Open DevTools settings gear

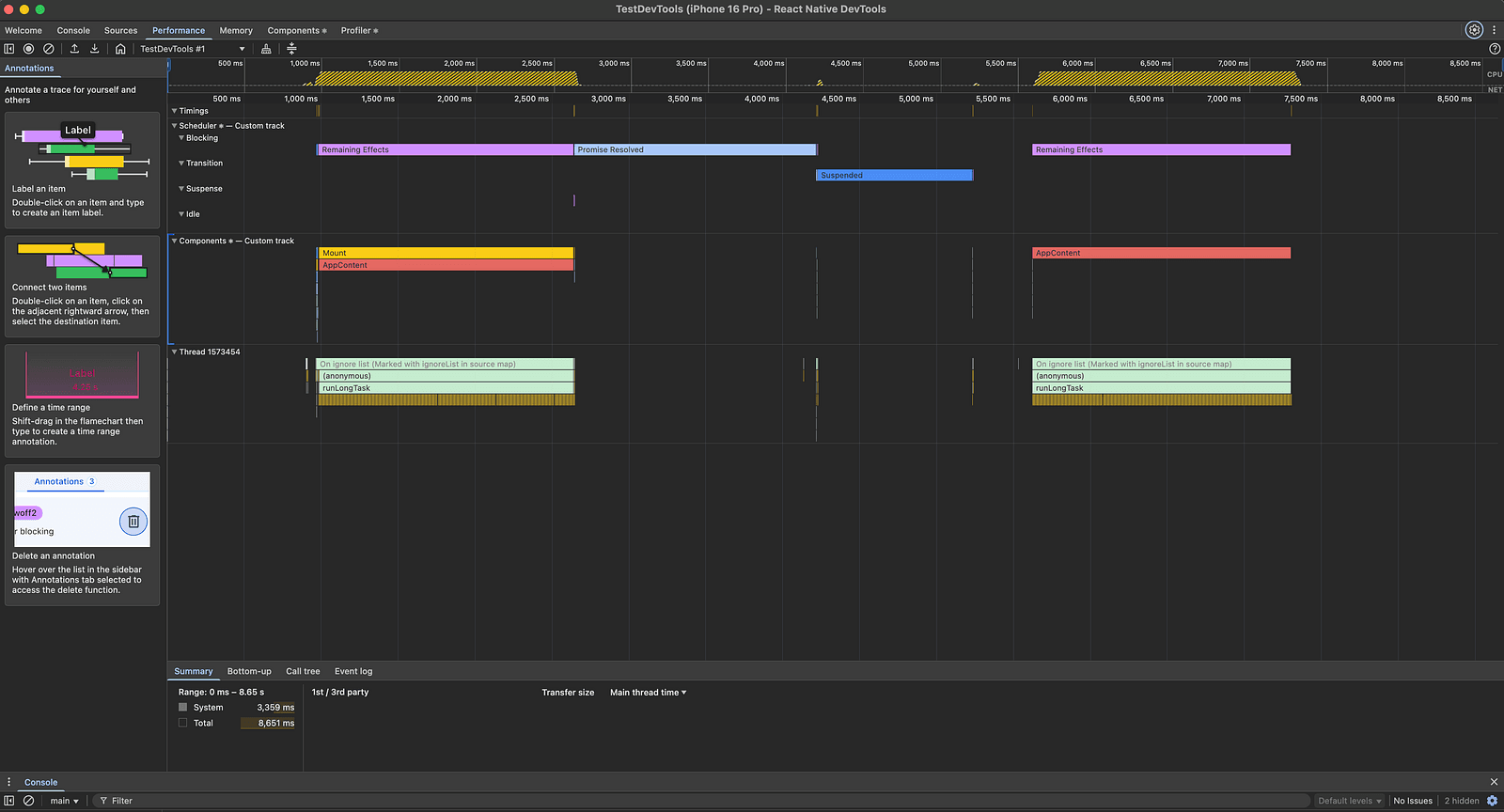coord(1474,30)
